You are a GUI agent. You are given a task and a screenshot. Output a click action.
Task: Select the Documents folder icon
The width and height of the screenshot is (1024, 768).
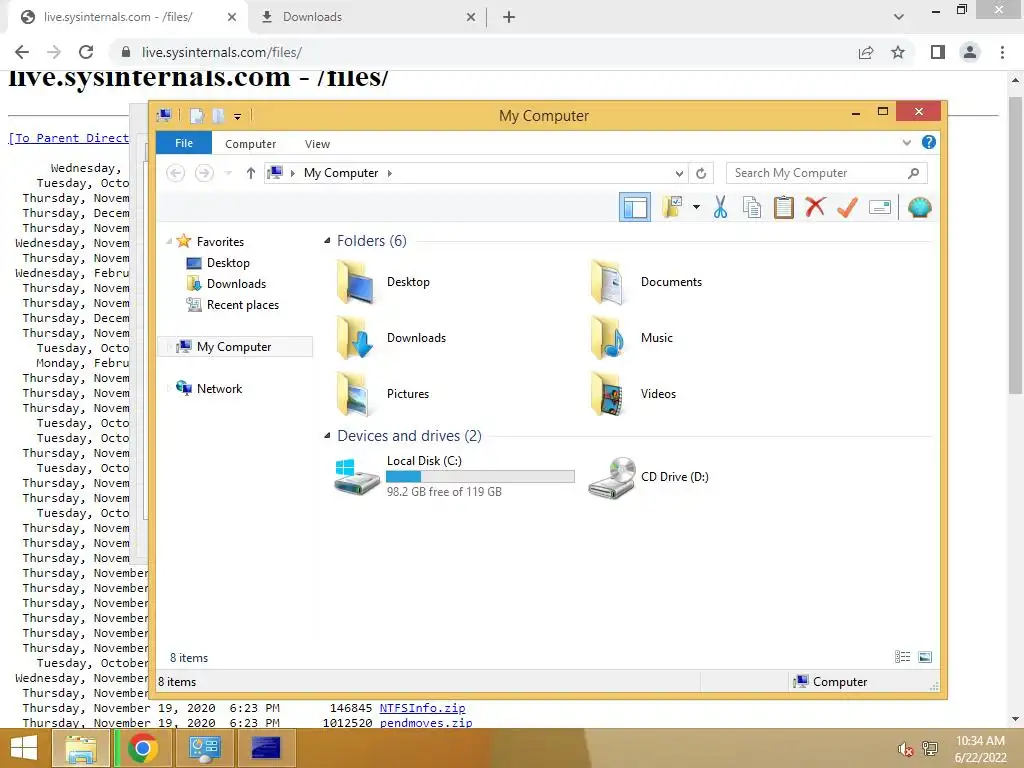click(609, 282)
